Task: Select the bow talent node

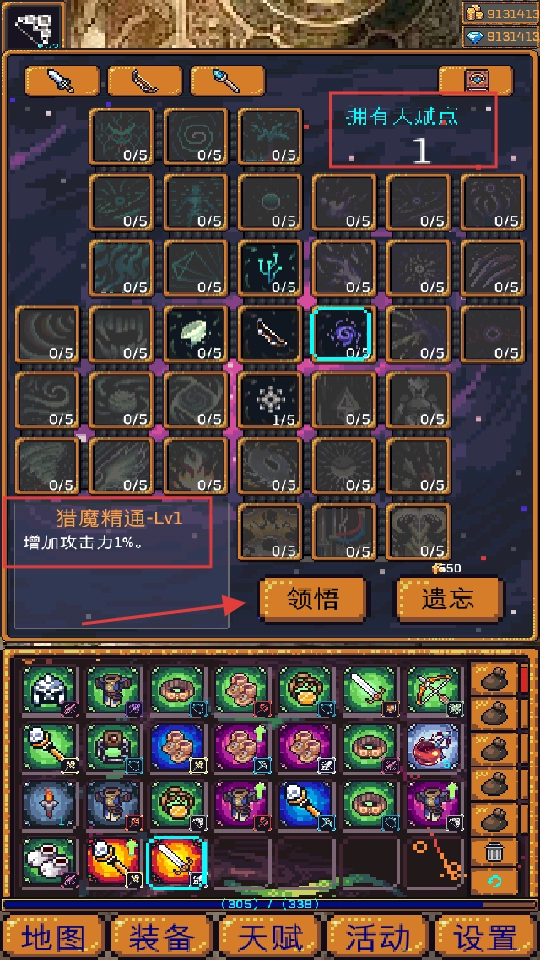Action: pyautogui.click(x=270, y=334)
